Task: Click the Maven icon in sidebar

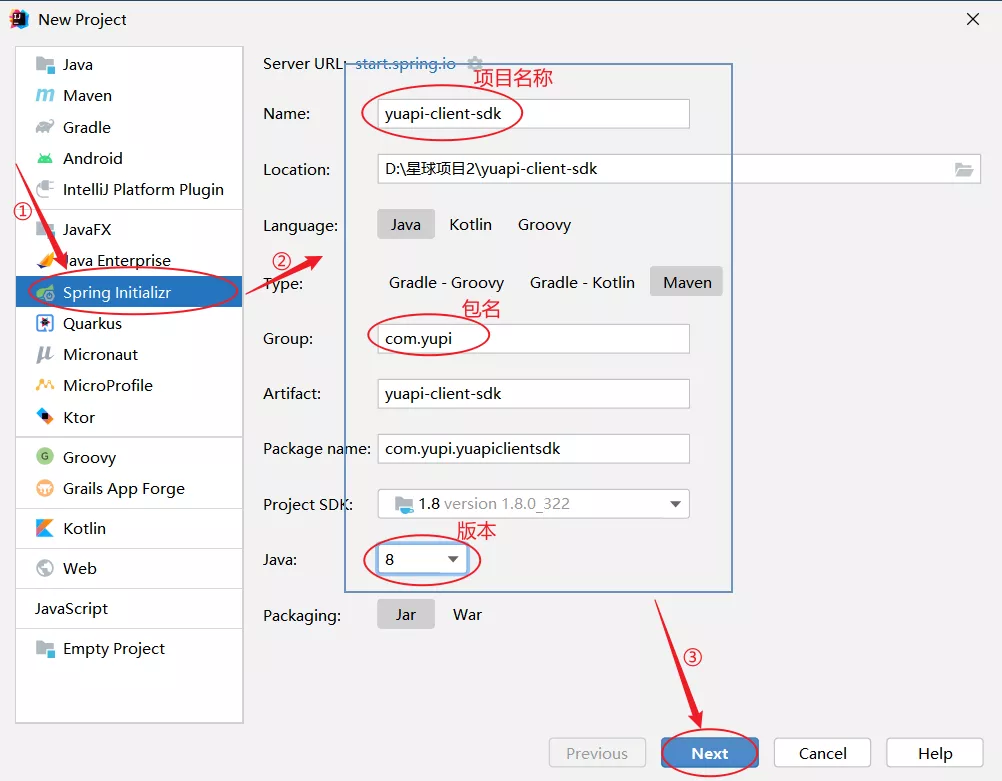Action: click(45, 95)
